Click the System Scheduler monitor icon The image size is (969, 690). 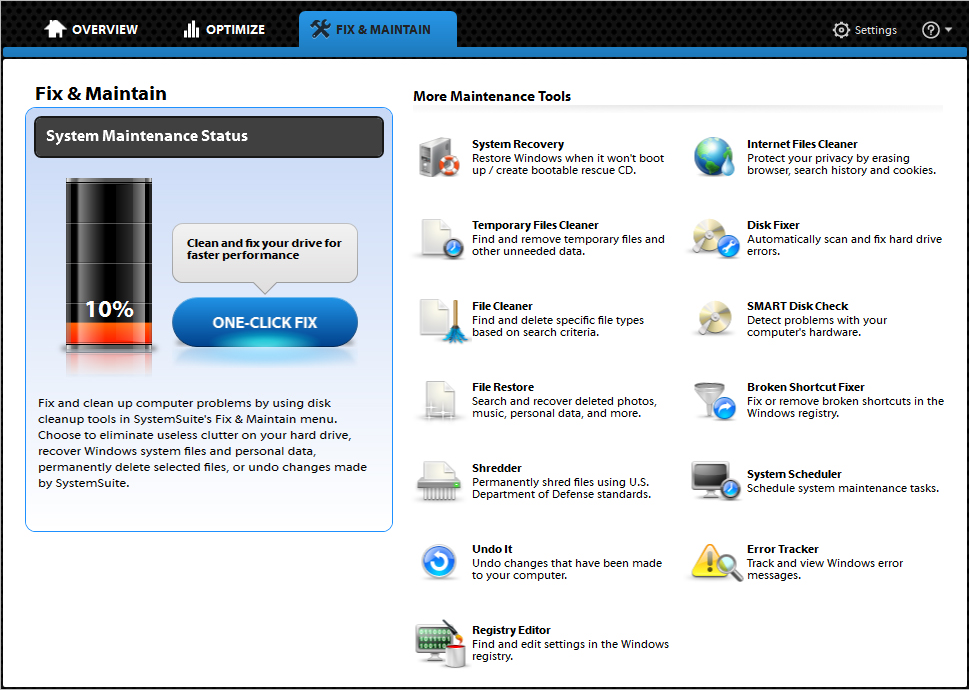(715, 481)
